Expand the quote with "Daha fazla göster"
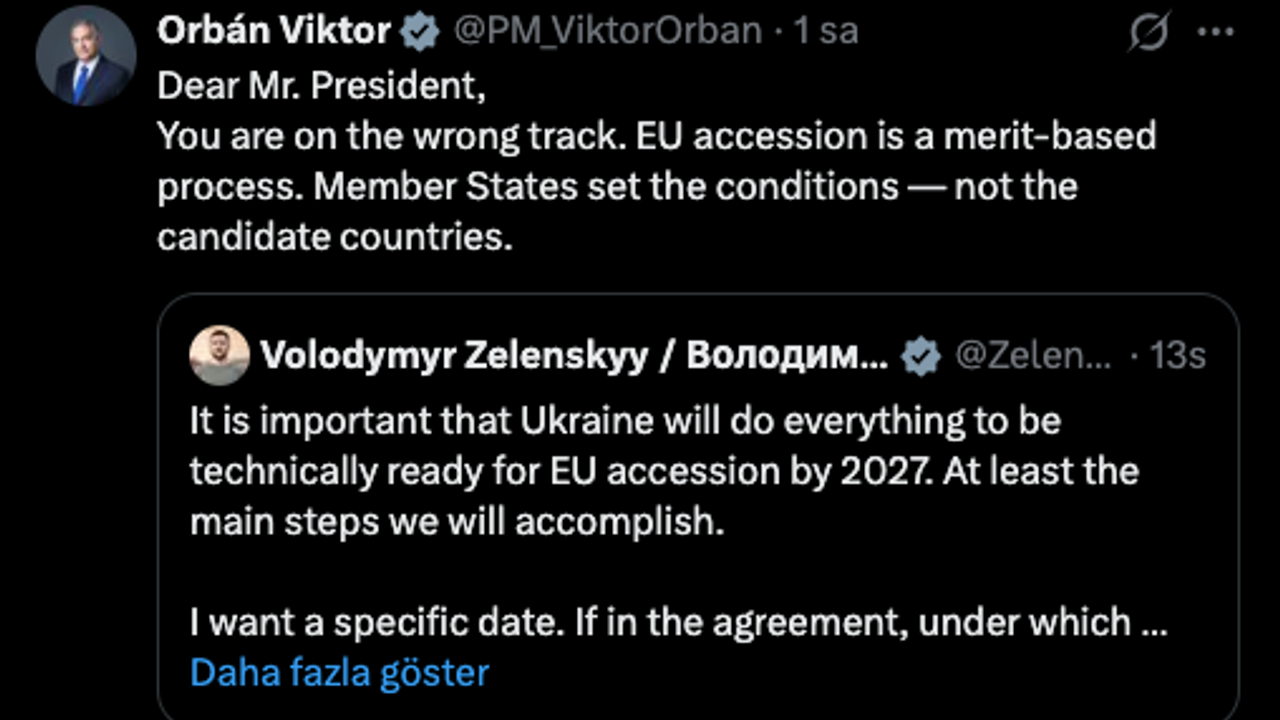The image size is (1280, 720). click(339, 672)
